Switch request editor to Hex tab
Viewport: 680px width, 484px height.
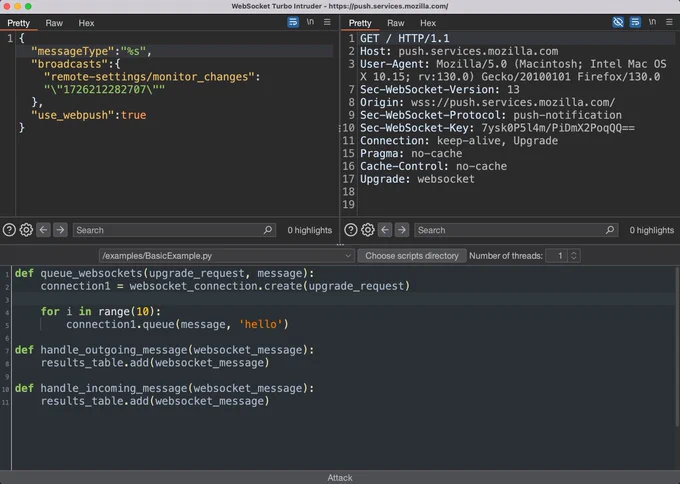428,23
